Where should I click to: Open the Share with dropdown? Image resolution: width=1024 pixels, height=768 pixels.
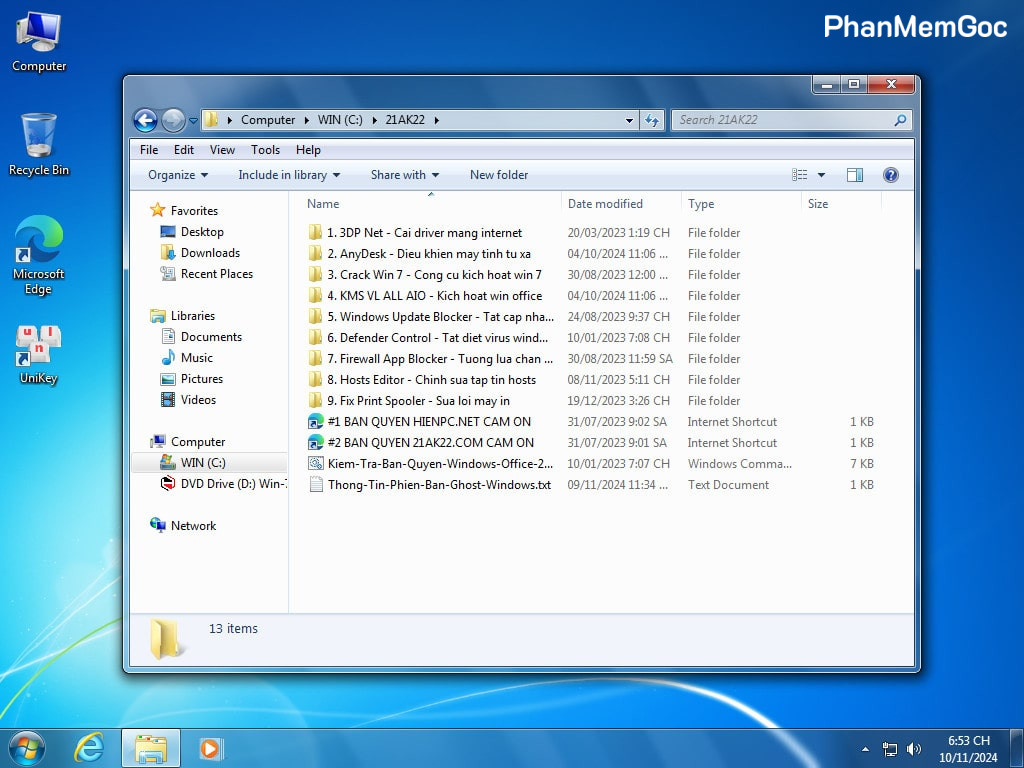click(x=404, y=175)
